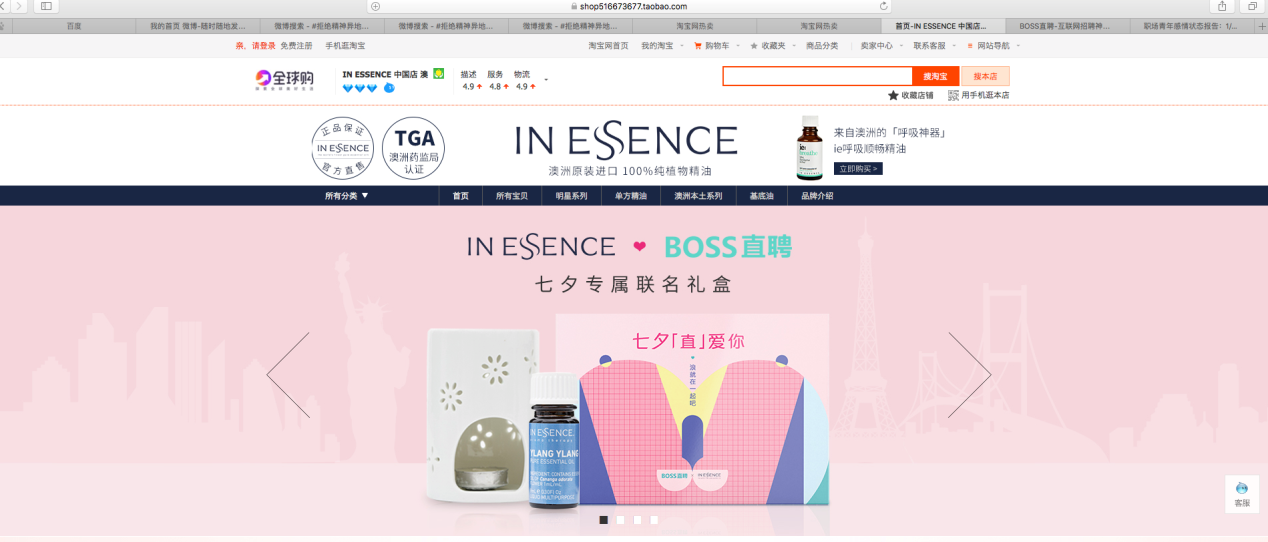Screen dimensions: 1268x542
Task: Switch to the 职场青年感情状态报告 tab
Action: coord(1190,26)
